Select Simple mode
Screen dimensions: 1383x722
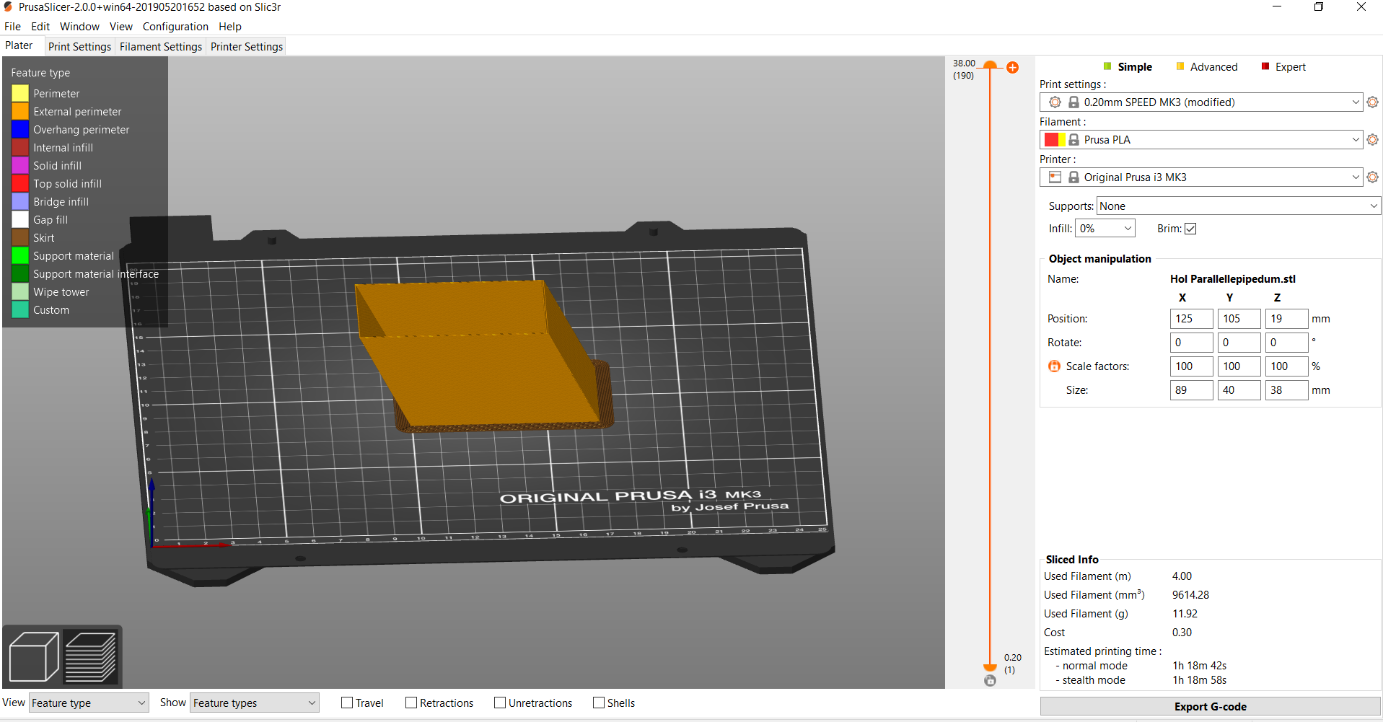(1128, 67)
